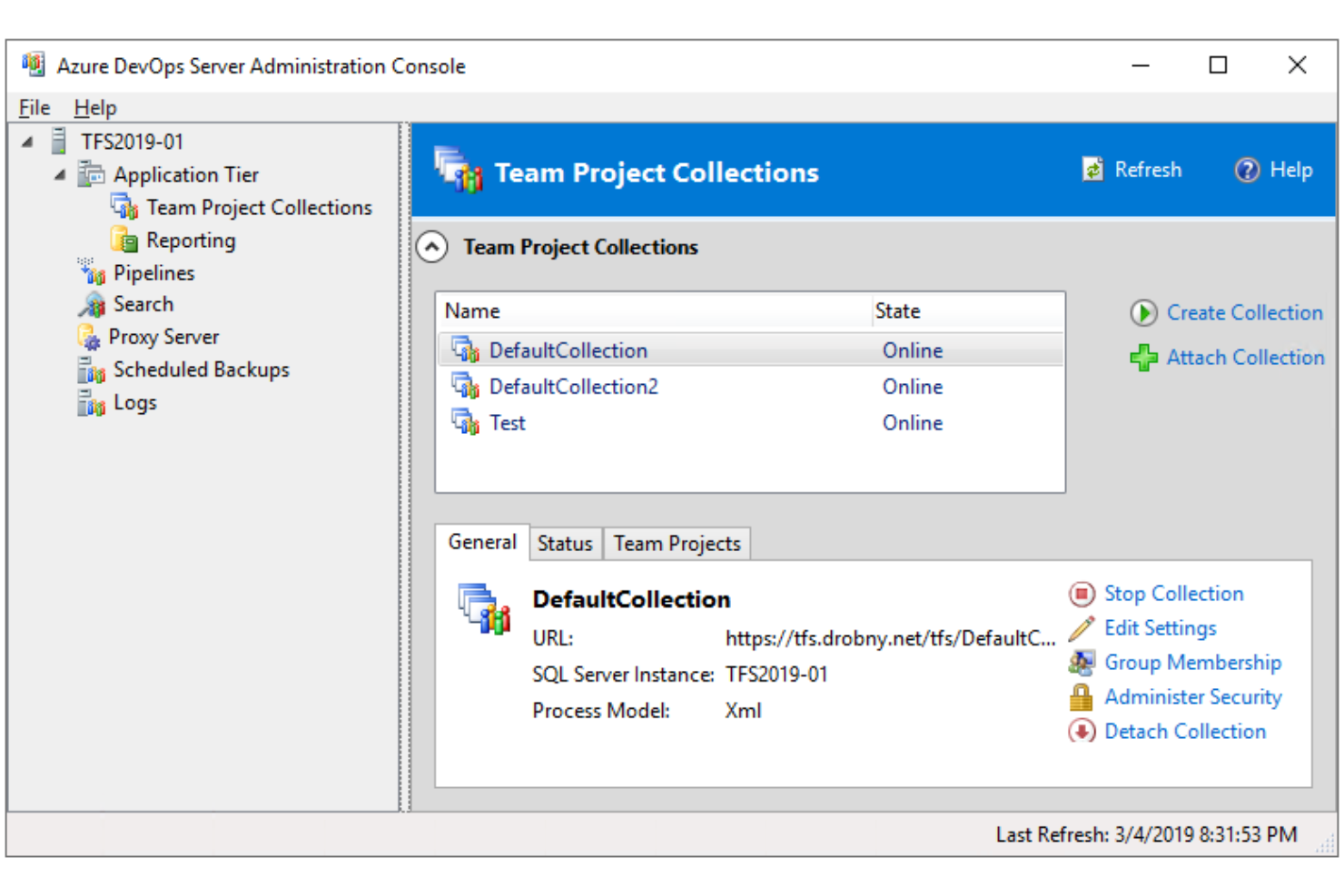Select the Test collection row name
1344x896 pixels.
coord(508,423)
